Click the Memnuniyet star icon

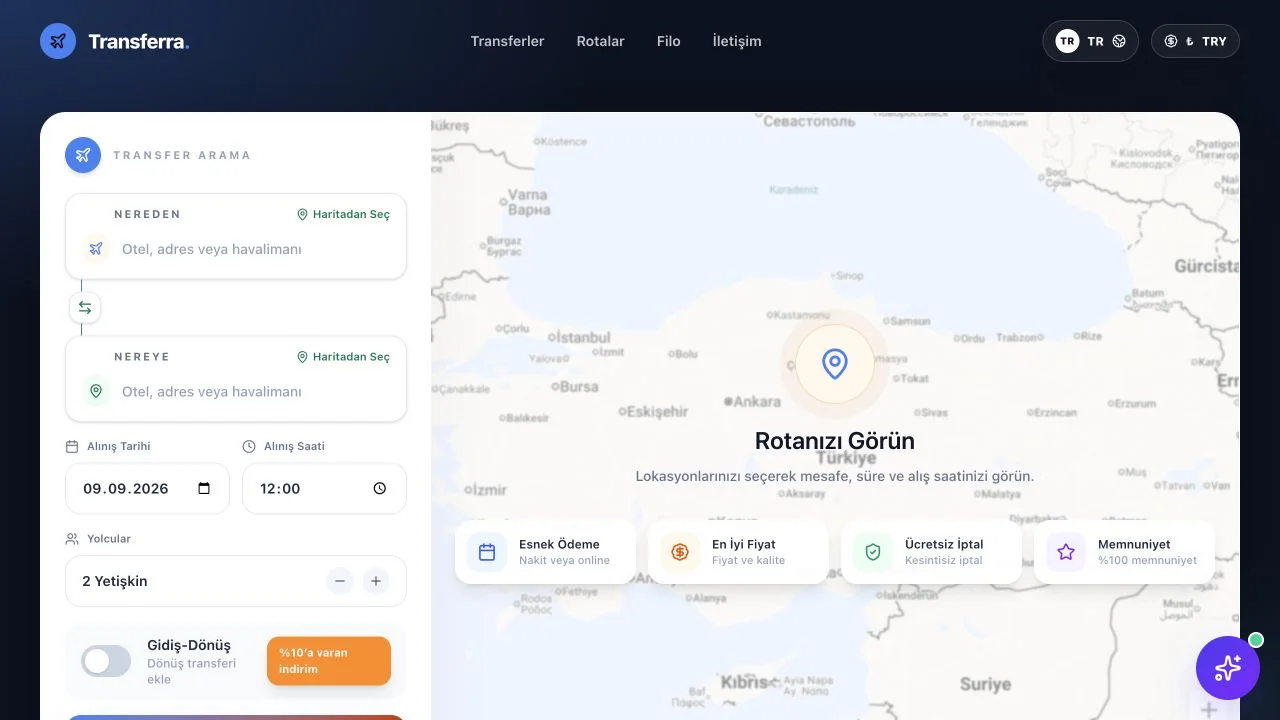(x=1066, y=552)
